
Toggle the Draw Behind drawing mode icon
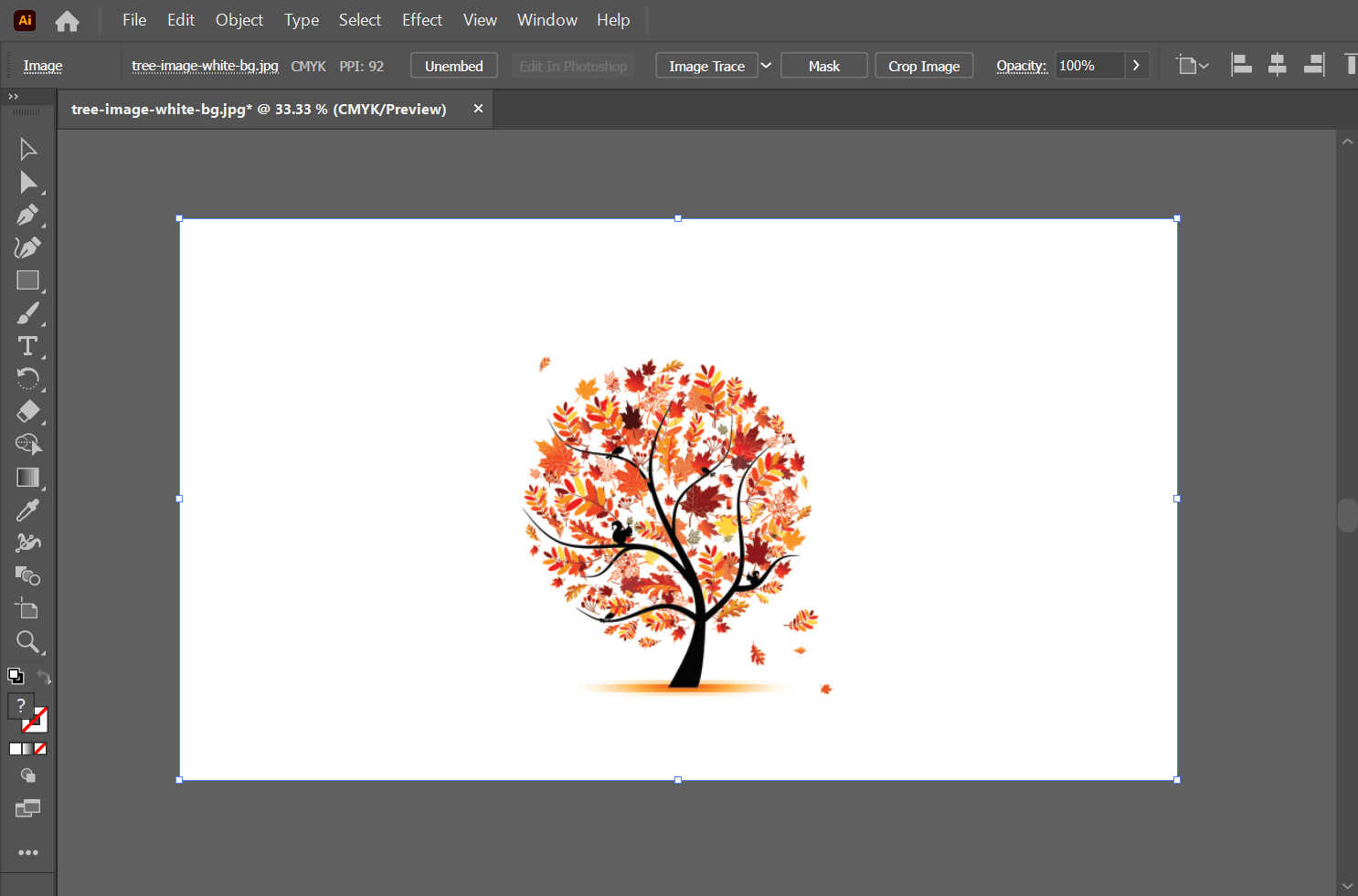[x=28, y=775]
